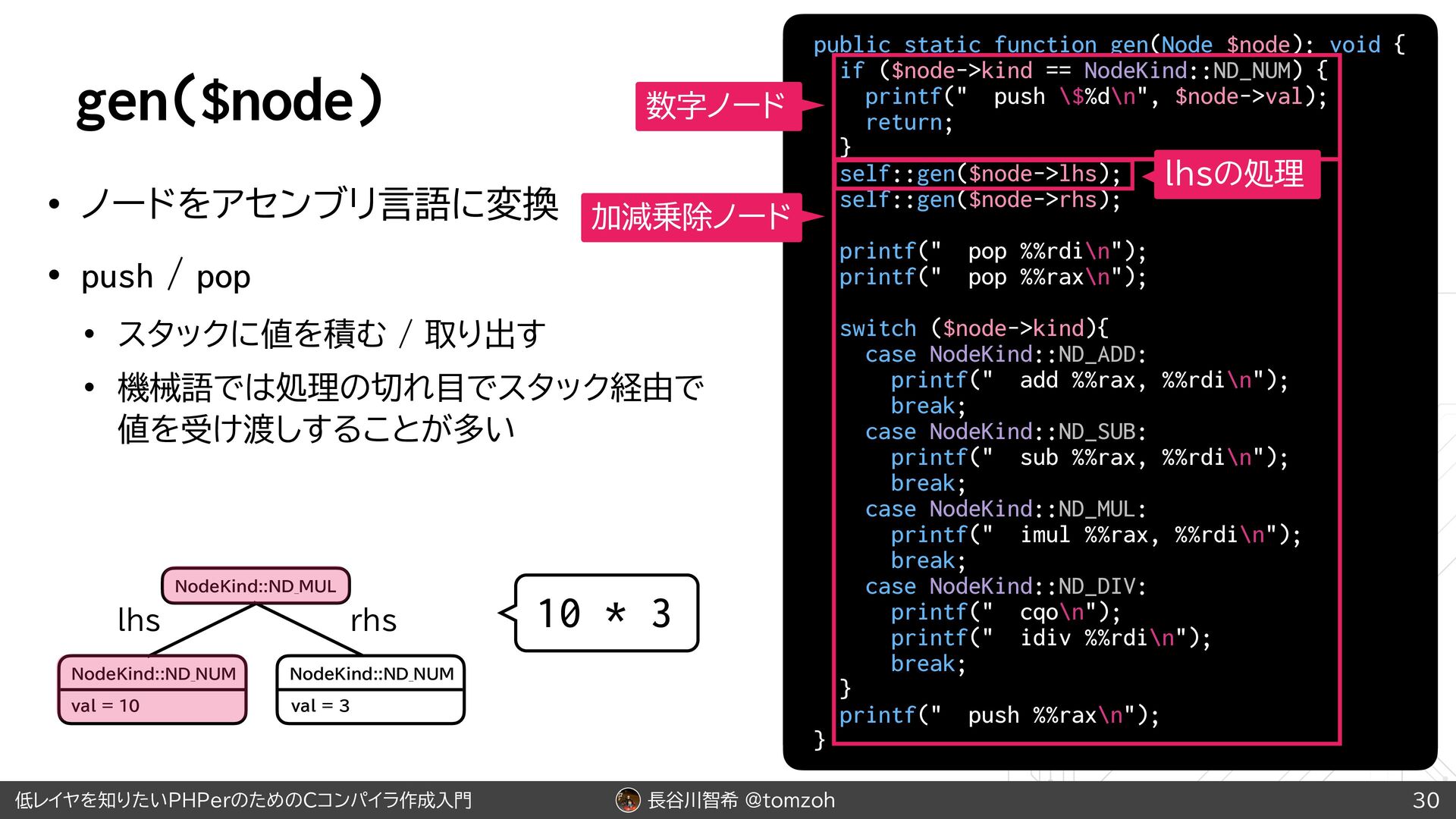Screen dimensions: 1456x819
Task: Click the lhs edge label in tree
Action: [139, 620]
